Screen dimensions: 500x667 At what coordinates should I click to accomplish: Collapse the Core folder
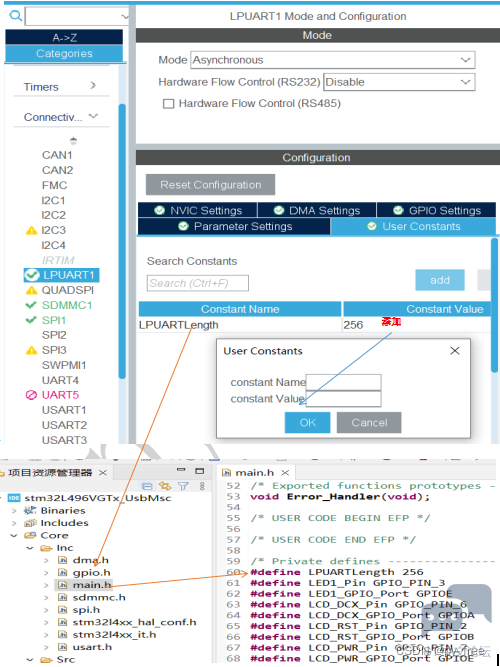pos(14,535)
